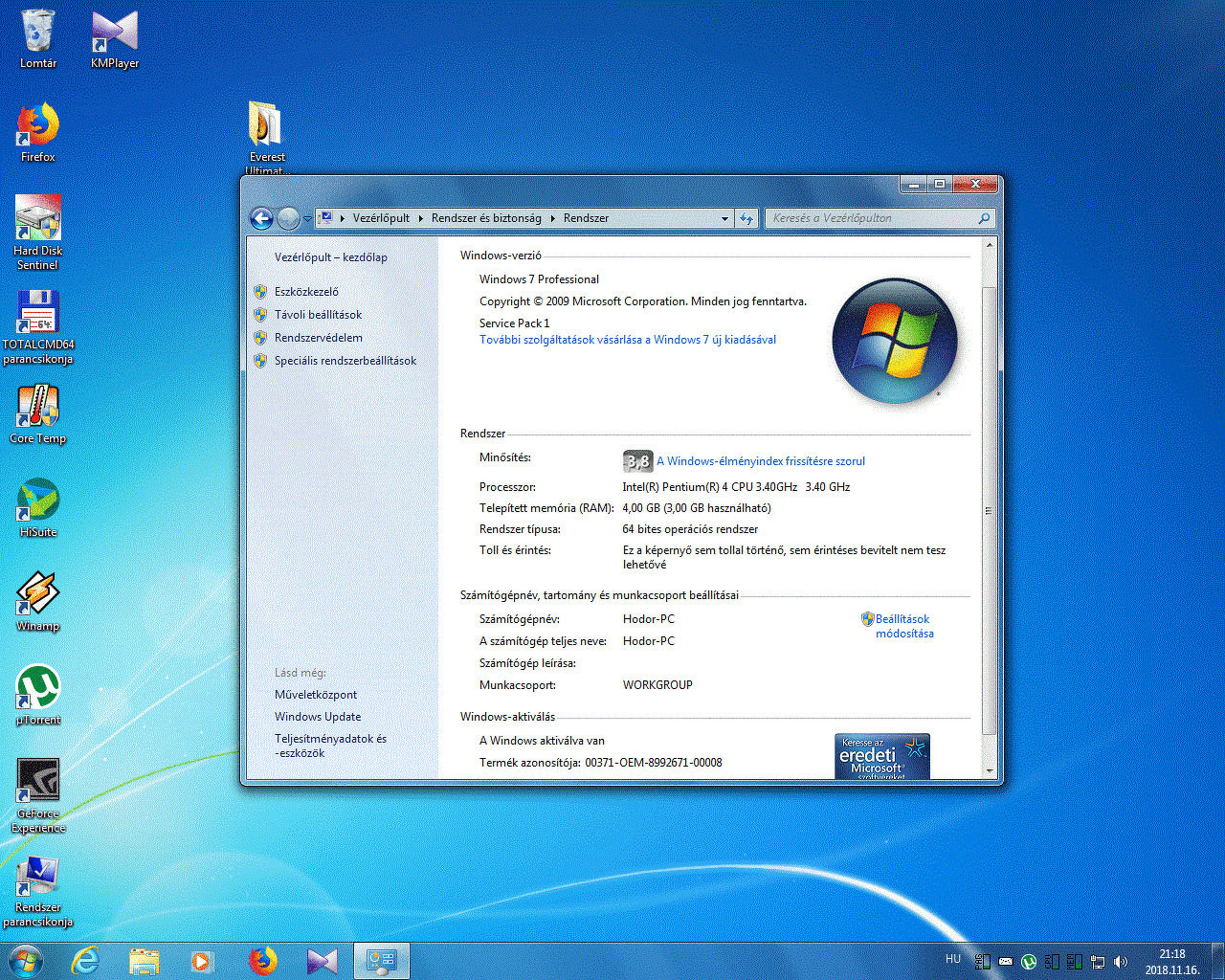1225x980 pixels.
Task: Open Rendszervédelem
Action: click(318, 338)
